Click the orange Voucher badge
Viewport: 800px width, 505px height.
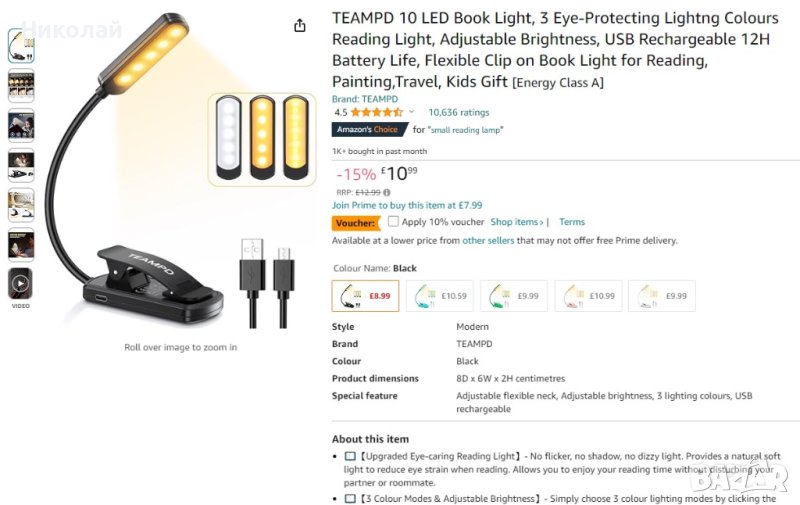pos(356,223)
